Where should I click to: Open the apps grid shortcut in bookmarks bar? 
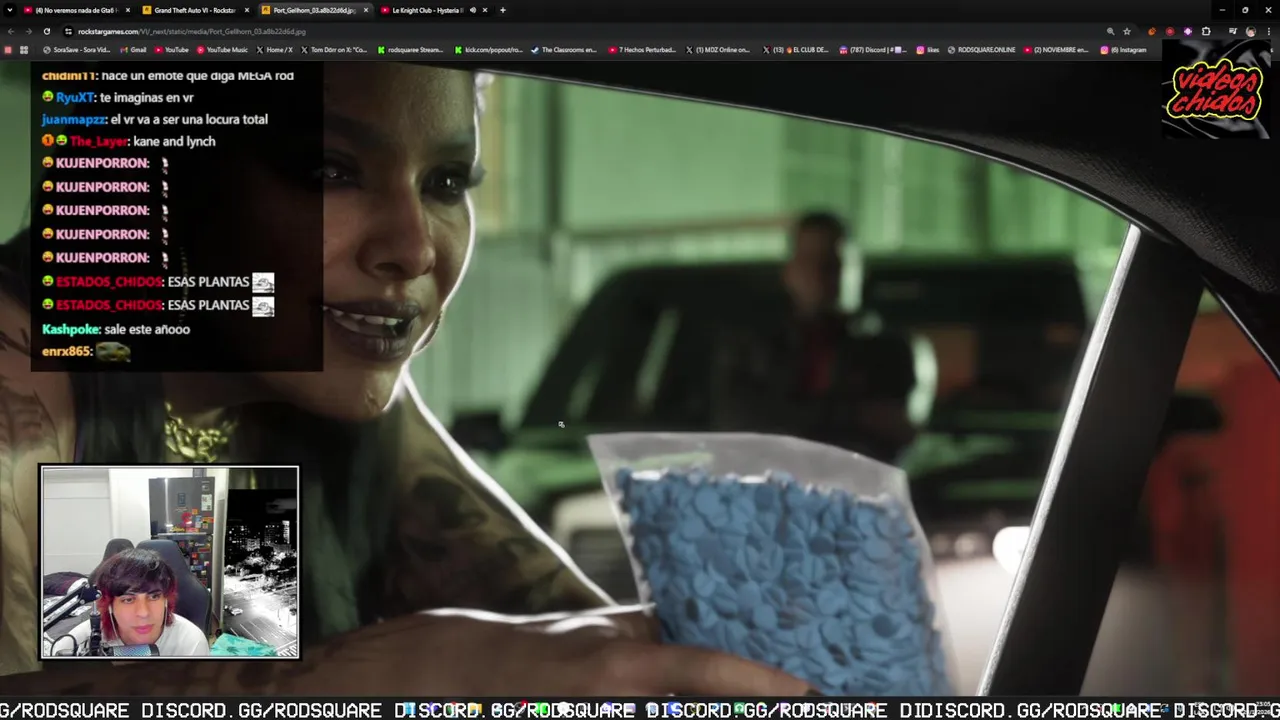click(x=24, y=49)
